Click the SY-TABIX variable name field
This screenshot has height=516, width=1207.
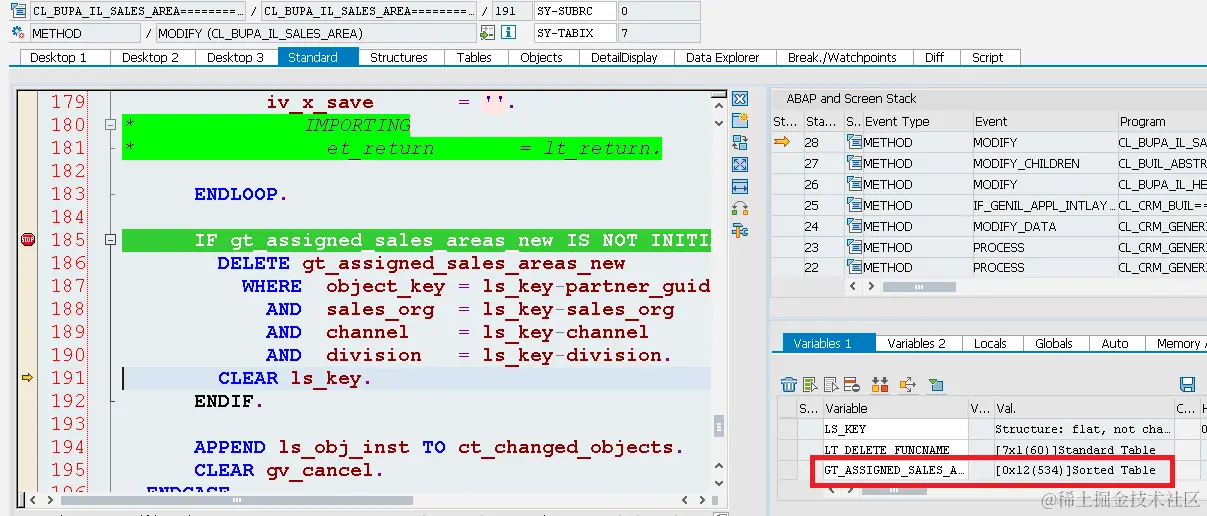573,33
